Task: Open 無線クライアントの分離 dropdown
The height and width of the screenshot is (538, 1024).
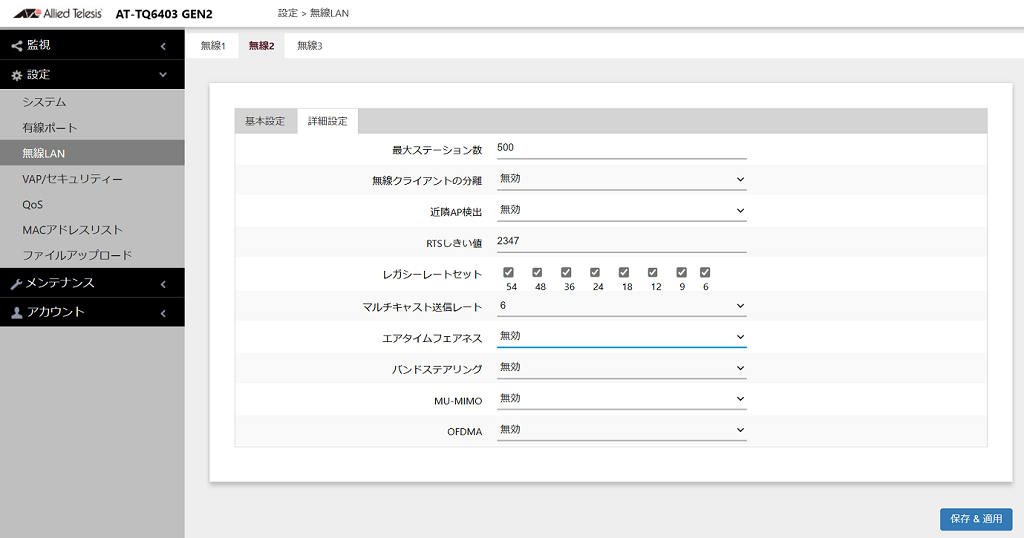Action: pos(621,179)
